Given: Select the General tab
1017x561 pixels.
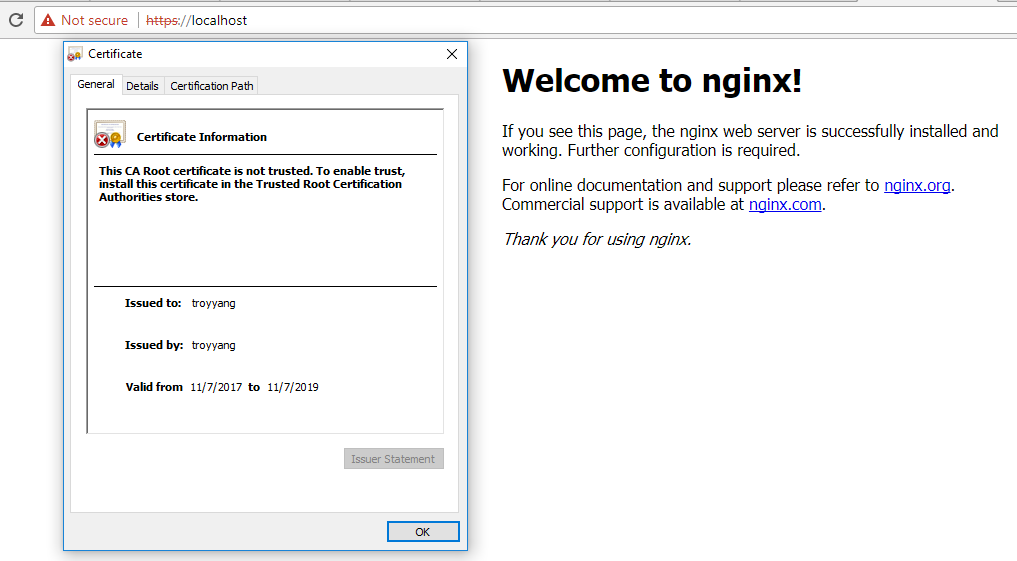Looking at the screenshot, I should pyautogui.click(x=96, y=85).
